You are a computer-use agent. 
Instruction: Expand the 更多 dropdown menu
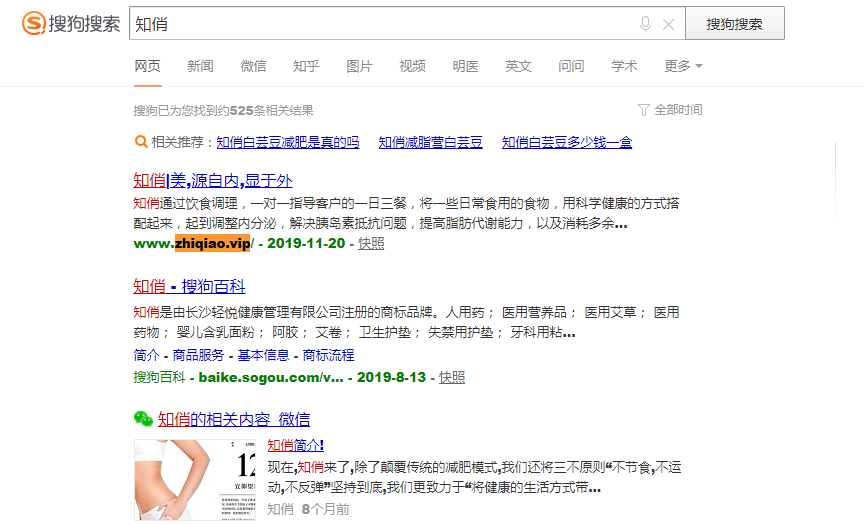[x=683, y=66]
